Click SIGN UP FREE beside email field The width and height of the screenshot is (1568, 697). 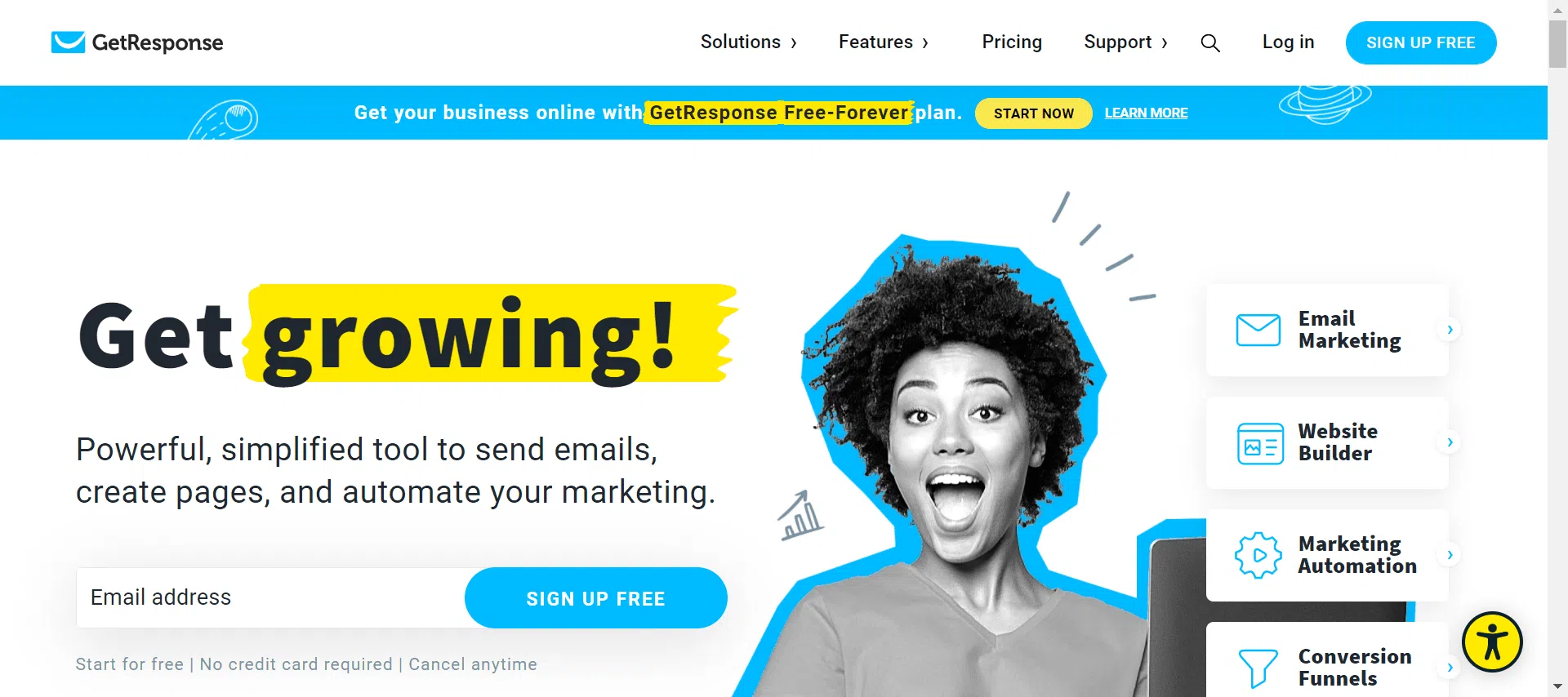click(x=595, y=598)
